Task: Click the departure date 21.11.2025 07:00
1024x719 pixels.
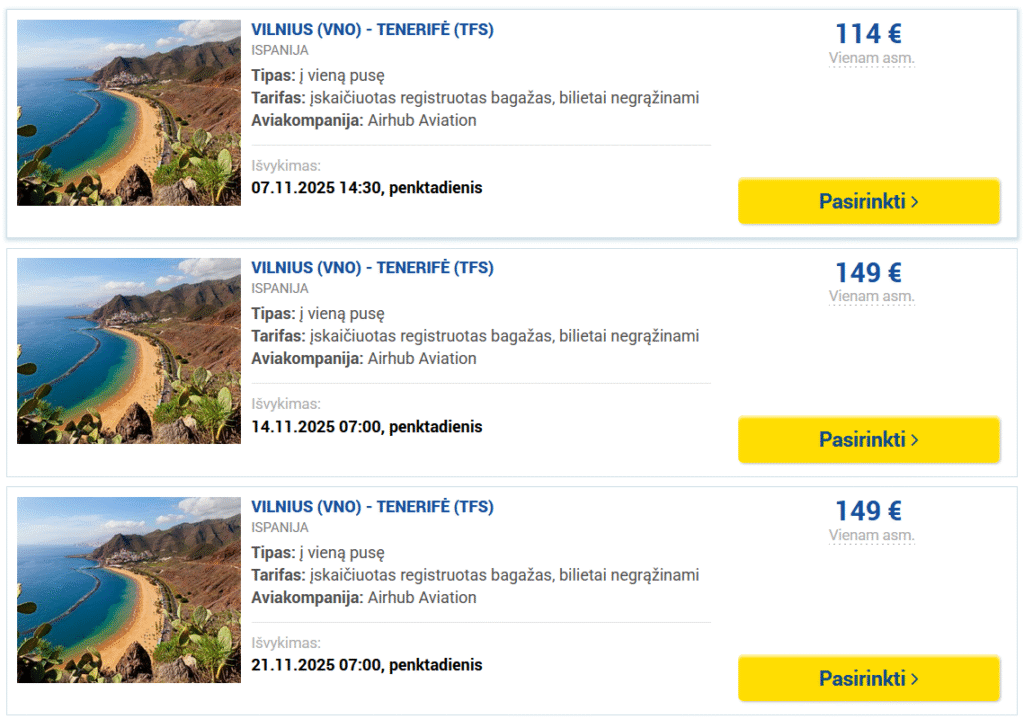Action: pos(366,665)
